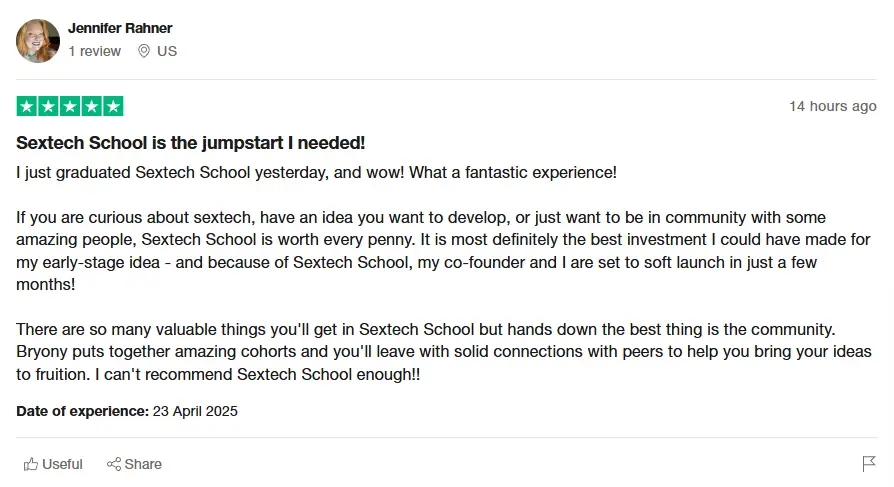894x487 pixels.
Task: Click the fifth green rating star
Action: tap(113, 106)
